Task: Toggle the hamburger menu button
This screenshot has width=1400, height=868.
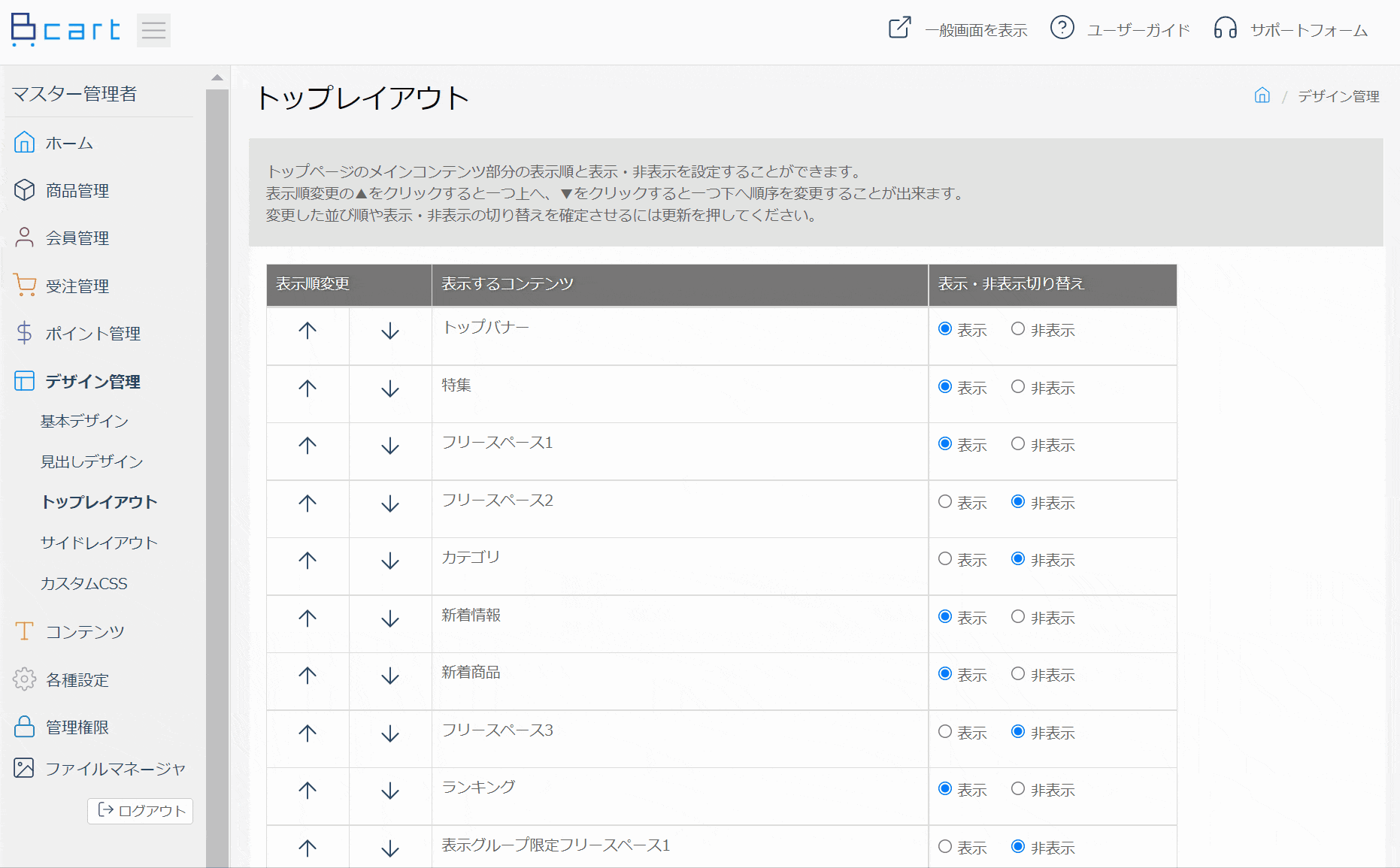Action: [x=153, y=30]
